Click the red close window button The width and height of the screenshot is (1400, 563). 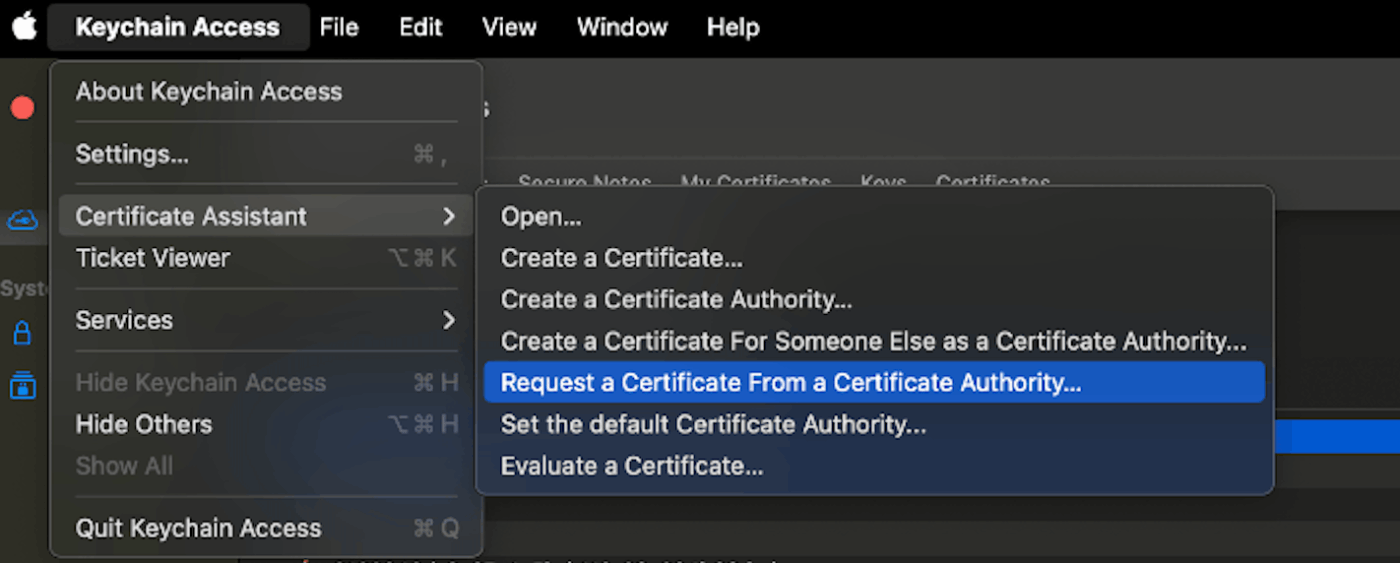point(22,108)
